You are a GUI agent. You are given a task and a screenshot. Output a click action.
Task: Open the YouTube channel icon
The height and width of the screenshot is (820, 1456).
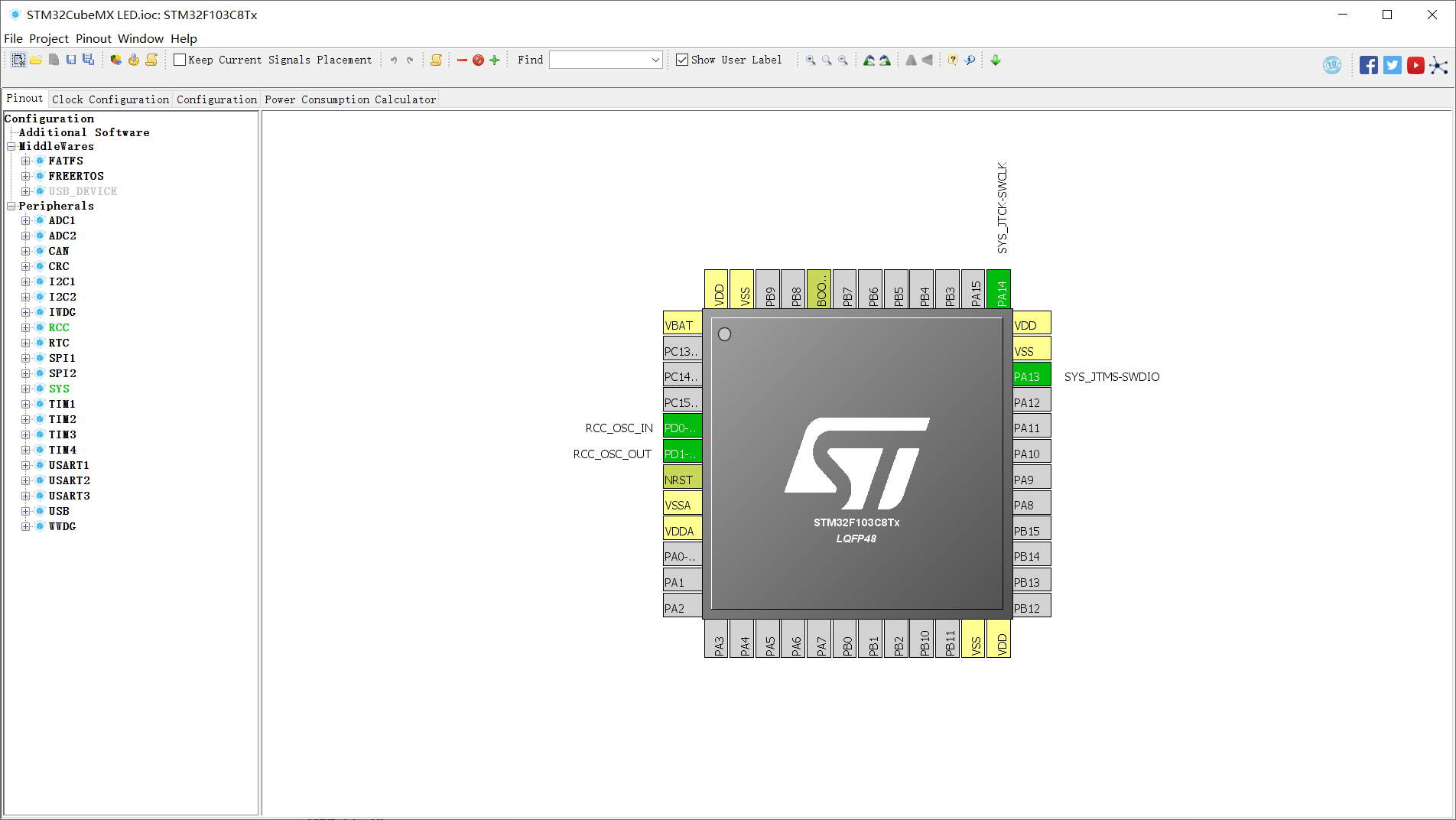pyautogui.click(x=1415, y=65)
